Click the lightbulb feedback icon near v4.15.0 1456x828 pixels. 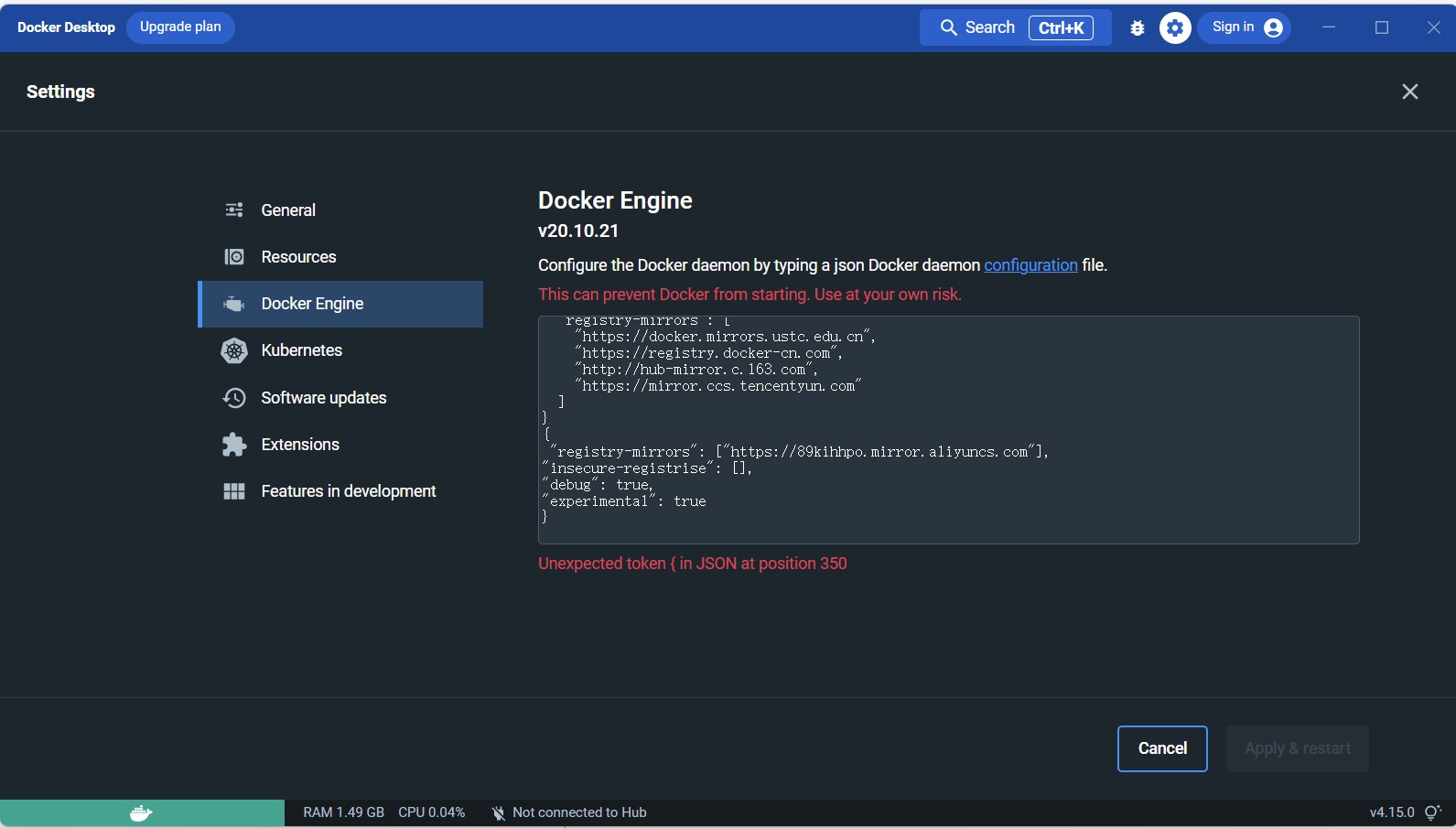pyautogui.click(x=1433, y=812)
